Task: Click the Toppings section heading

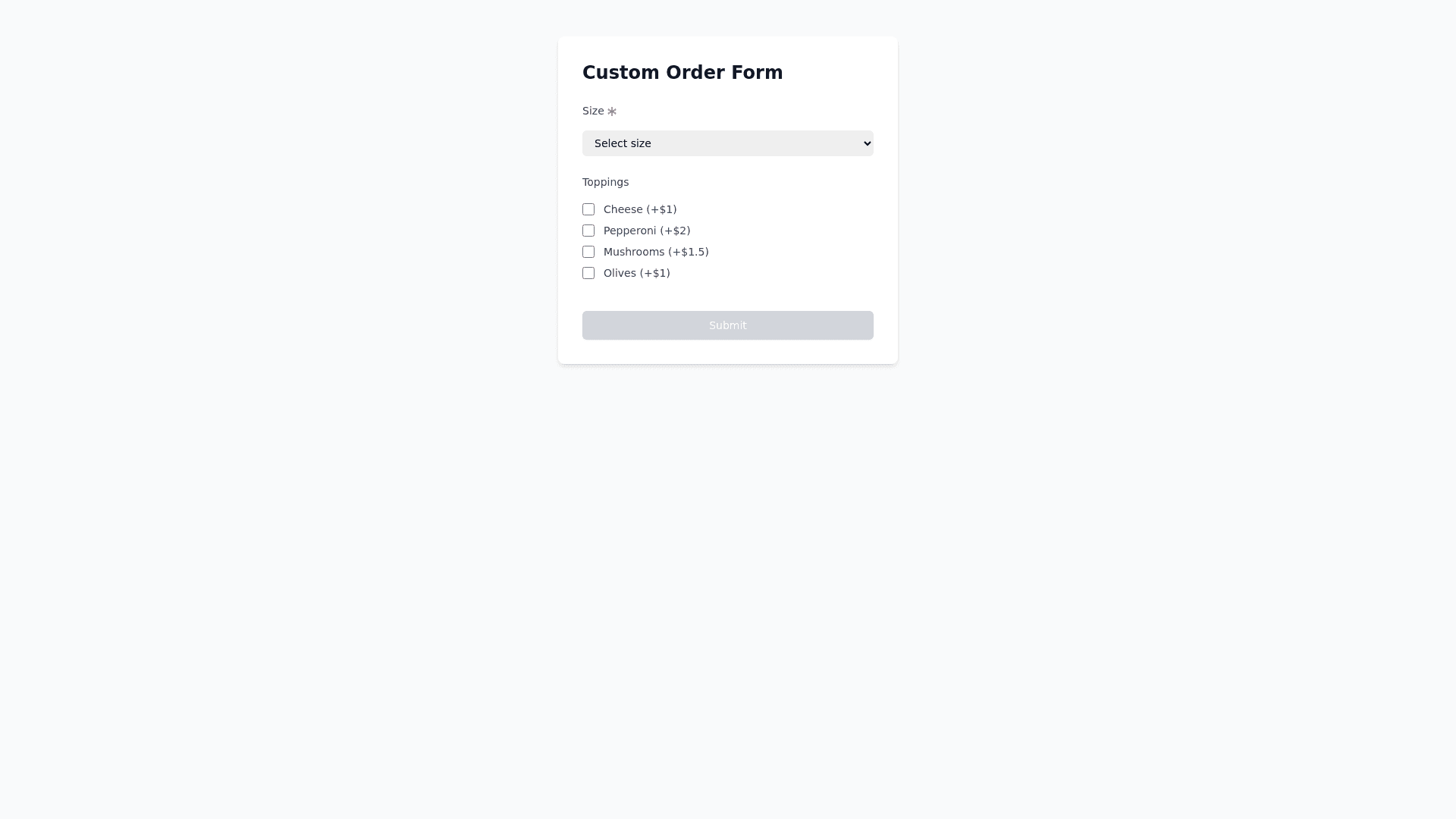Action: pos(605,182)
